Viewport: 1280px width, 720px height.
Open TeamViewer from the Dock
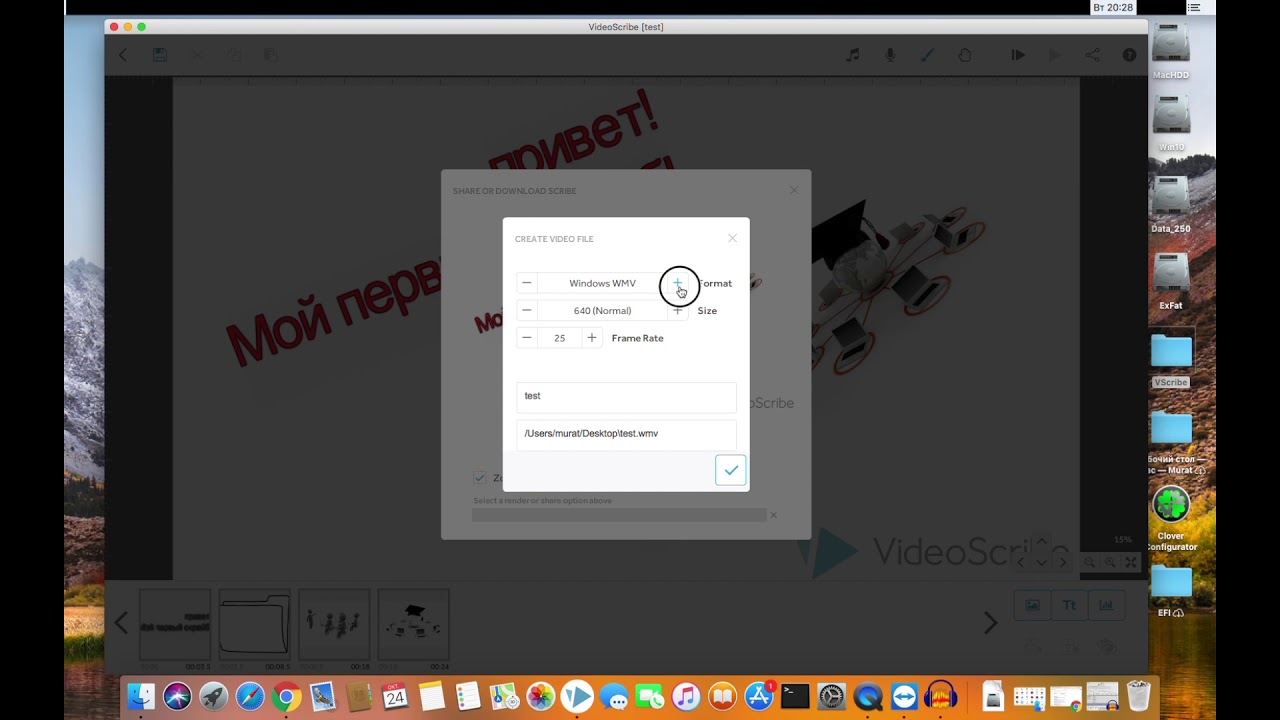click(x=904, y=696)
